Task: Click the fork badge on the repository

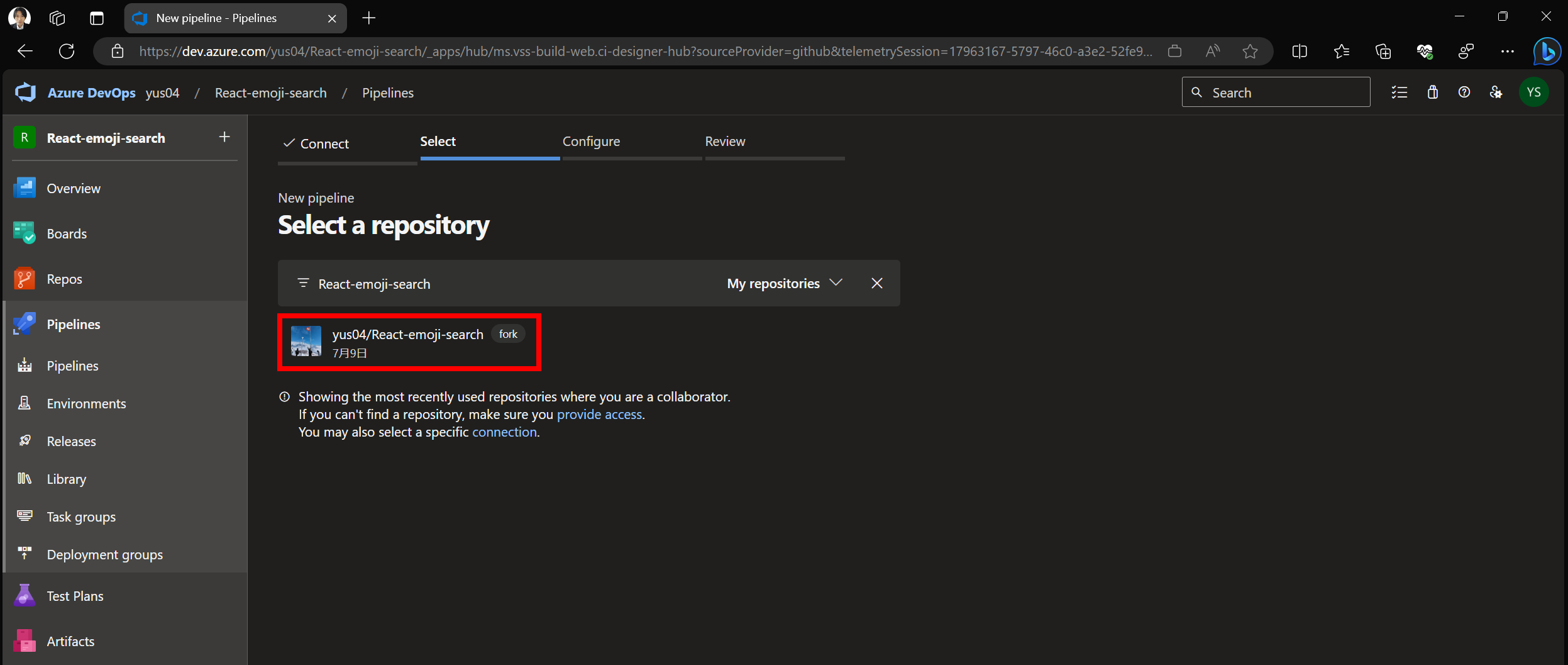Action: pos(508,334)
